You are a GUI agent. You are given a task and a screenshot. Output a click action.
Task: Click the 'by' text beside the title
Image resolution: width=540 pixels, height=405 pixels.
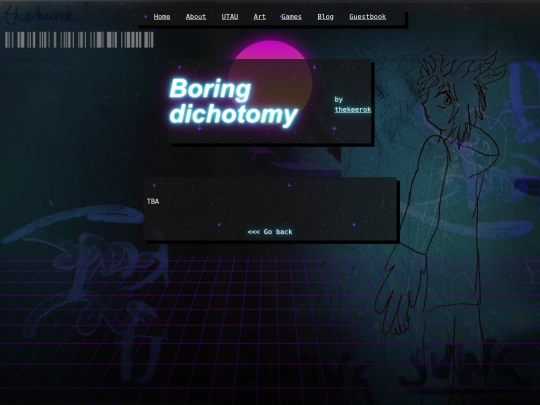coord(339,100)
